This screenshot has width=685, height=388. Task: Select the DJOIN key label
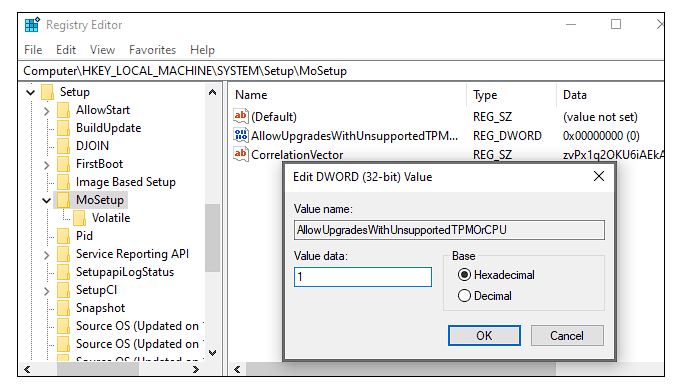click(92, 146)
